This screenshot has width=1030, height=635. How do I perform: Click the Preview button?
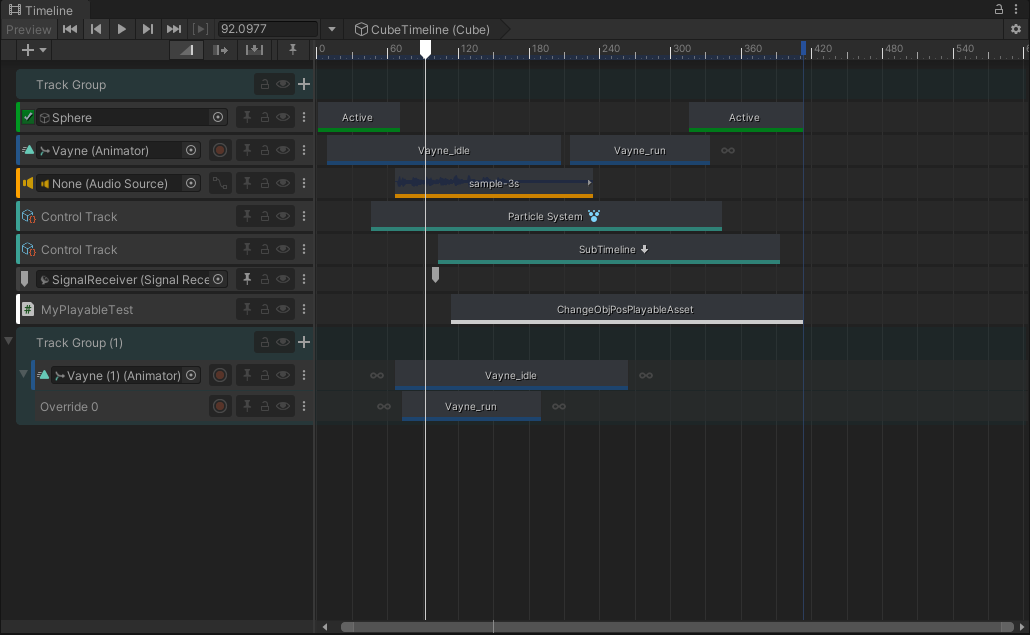pyautogui.click(x=28, y=30)
